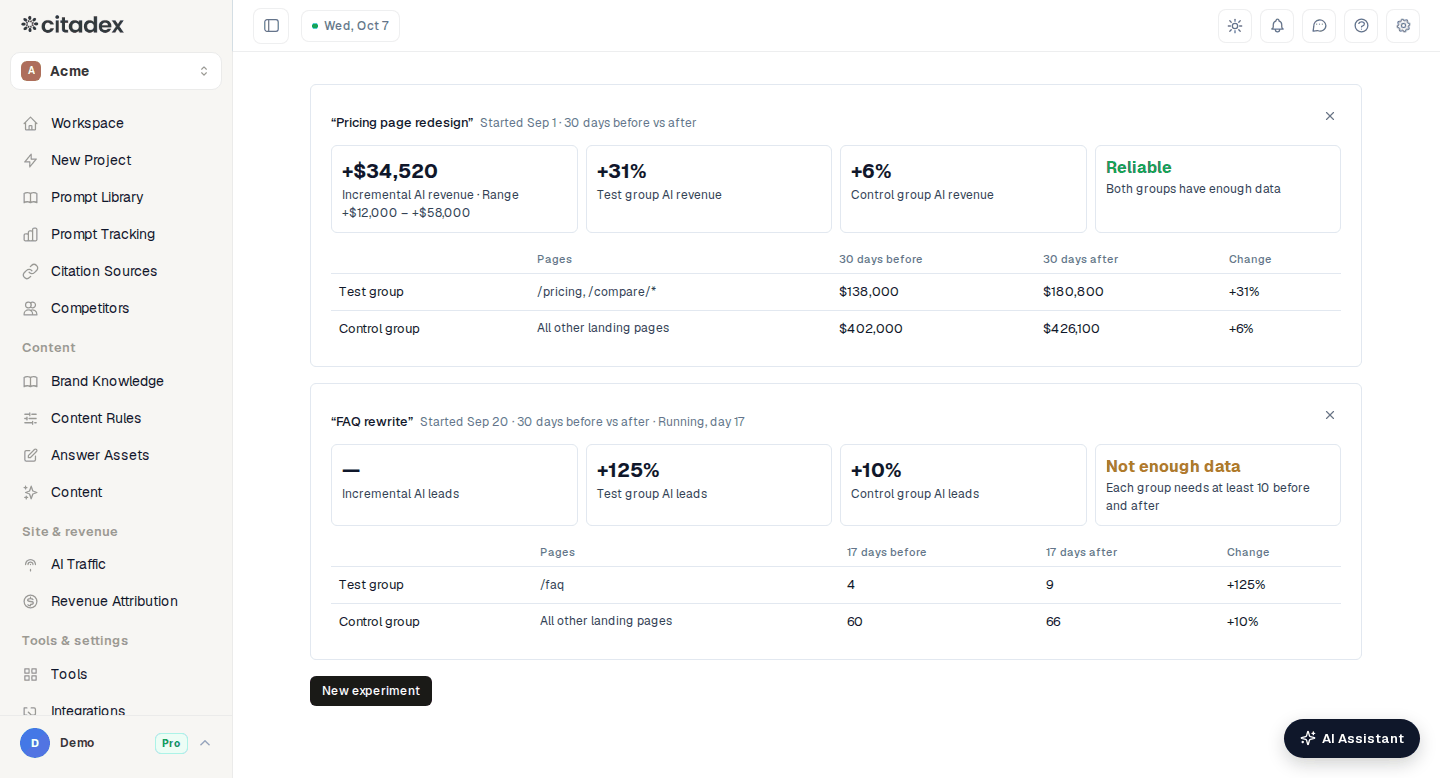Click the Content sparkle icon
Viewport: 1440px width, 778px height.
pyautogui.click(x=31, y=492)
